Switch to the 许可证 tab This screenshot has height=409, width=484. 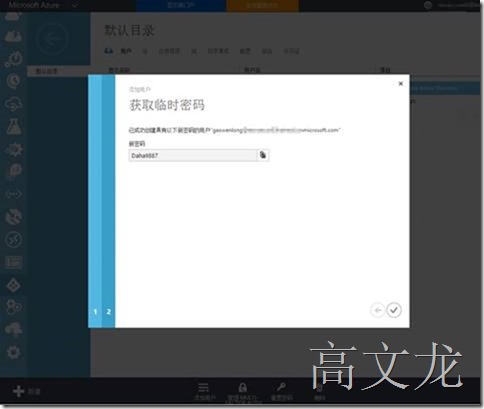pos(291,51)
